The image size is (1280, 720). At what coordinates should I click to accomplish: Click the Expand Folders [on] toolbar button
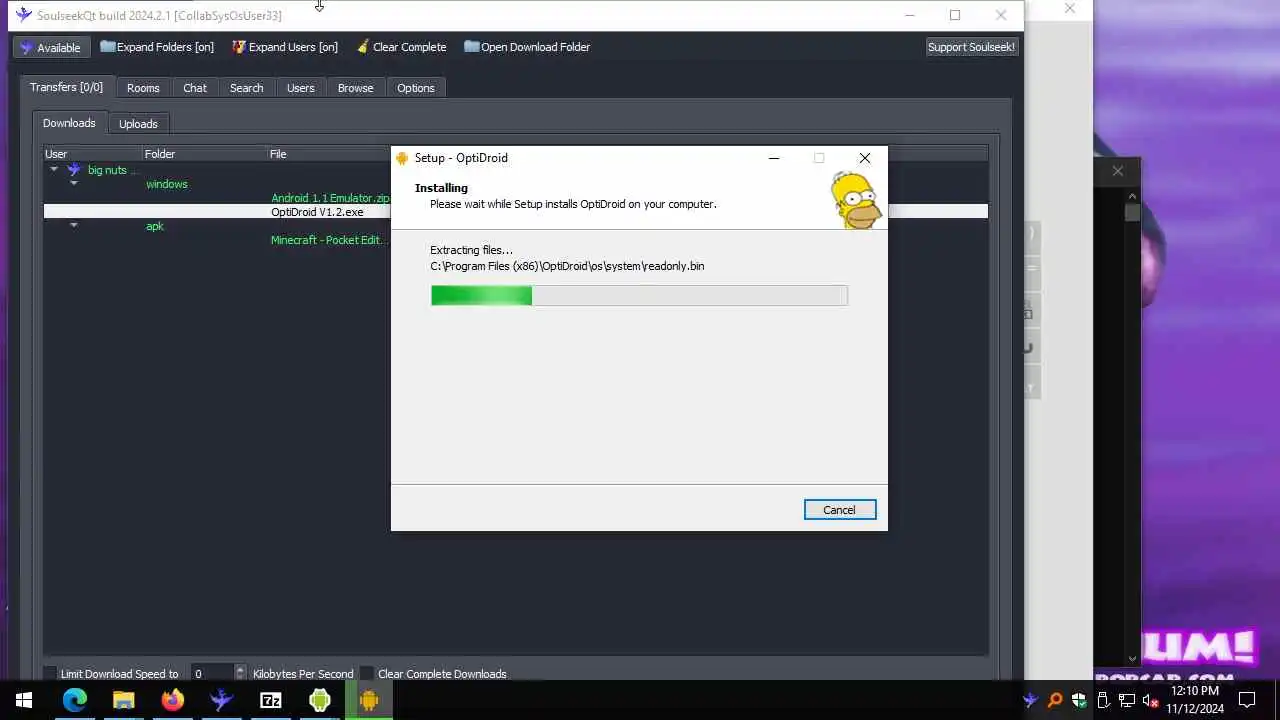(x=157, y=47)
